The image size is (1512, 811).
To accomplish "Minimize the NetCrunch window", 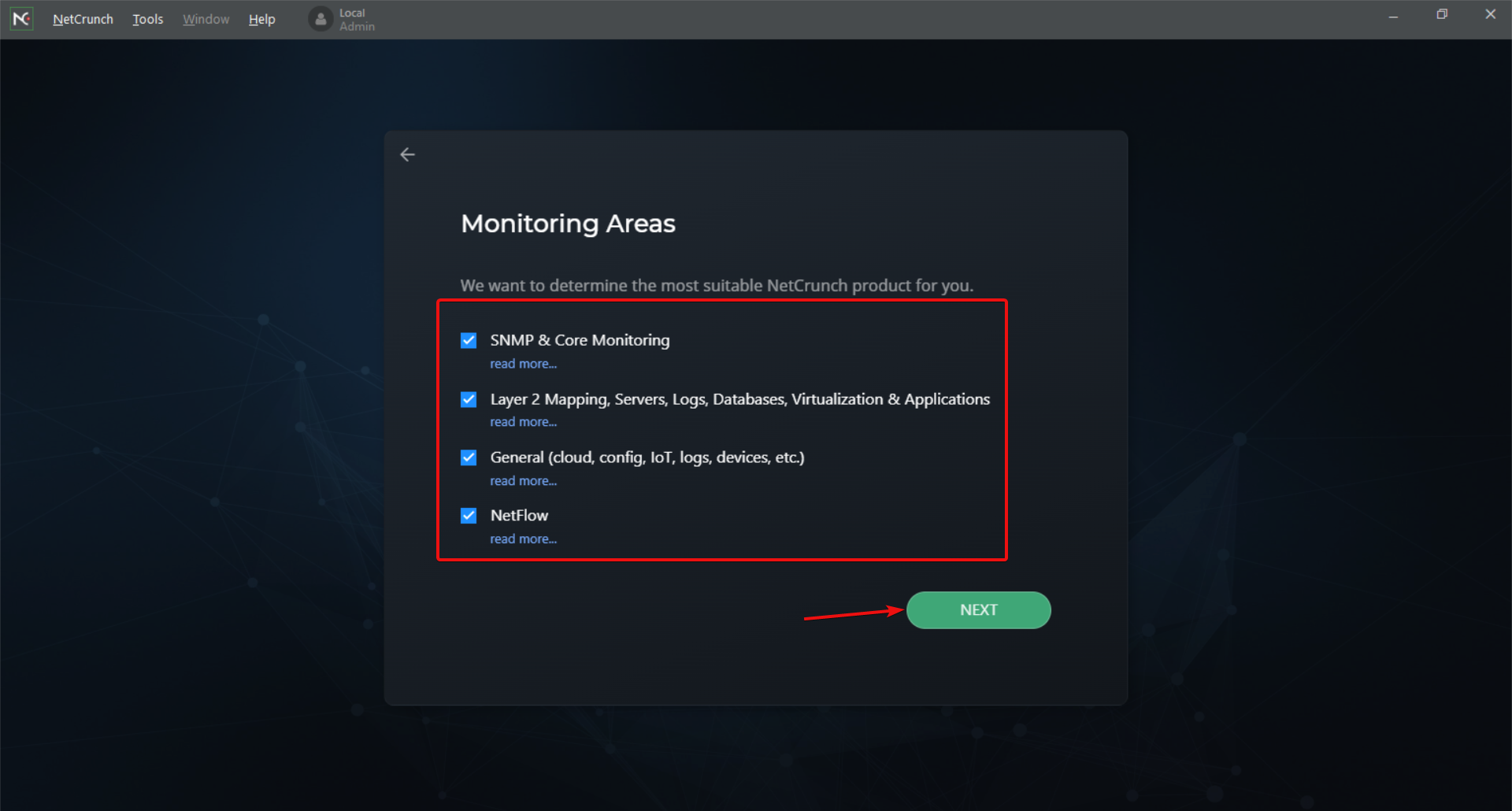I will 1393,16.
